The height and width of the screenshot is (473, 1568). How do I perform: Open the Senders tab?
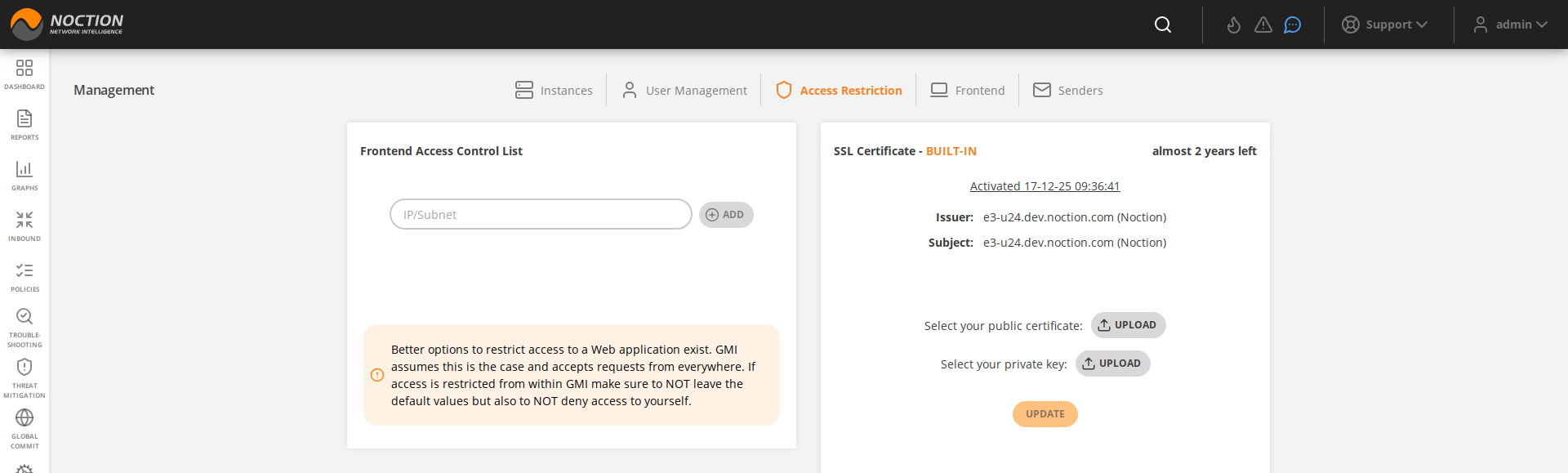coord(1068,90)
